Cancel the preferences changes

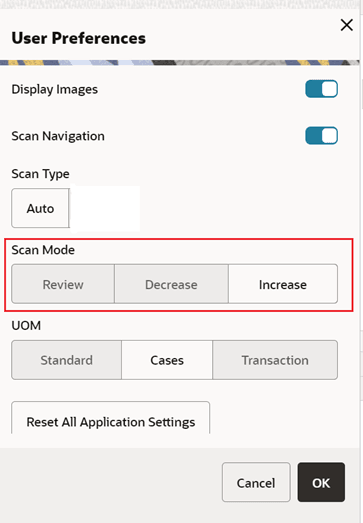[256, 482]
